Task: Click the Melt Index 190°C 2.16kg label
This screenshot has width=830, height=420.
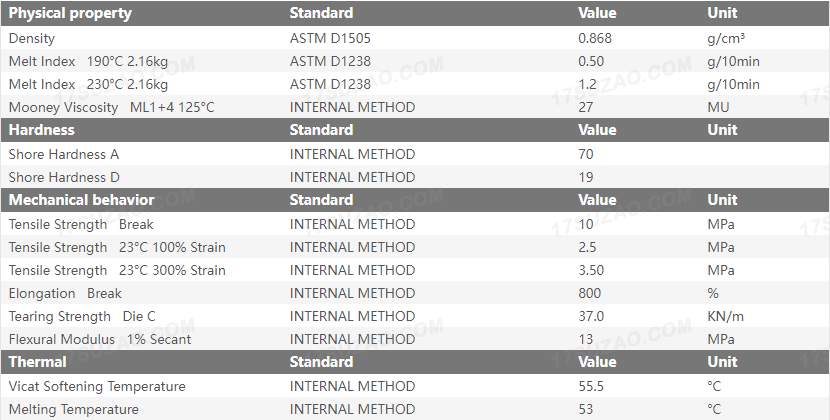Action: click(88, 61)
